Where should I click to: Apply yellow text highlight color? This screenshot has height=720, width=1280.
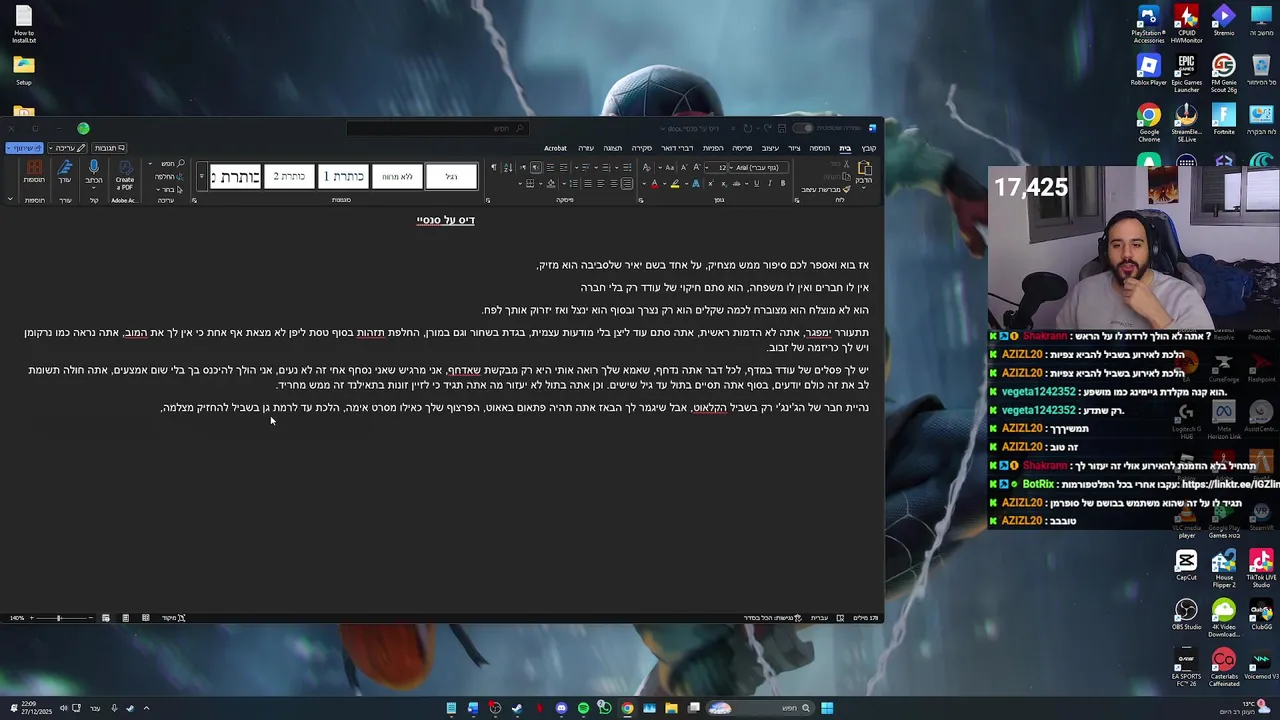click(x=675, y=183)
